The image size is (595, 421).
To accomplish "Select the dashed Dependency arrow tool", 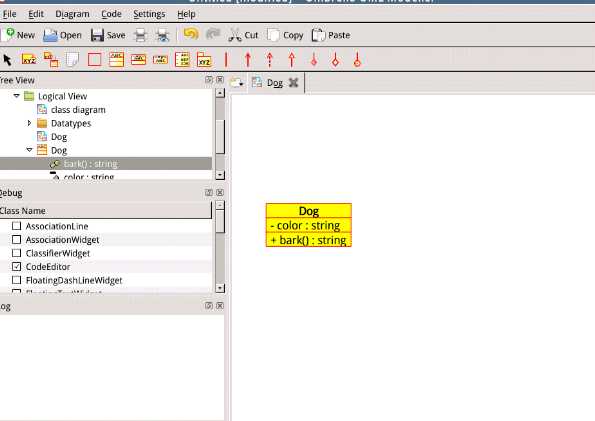I will coord(270,60).
